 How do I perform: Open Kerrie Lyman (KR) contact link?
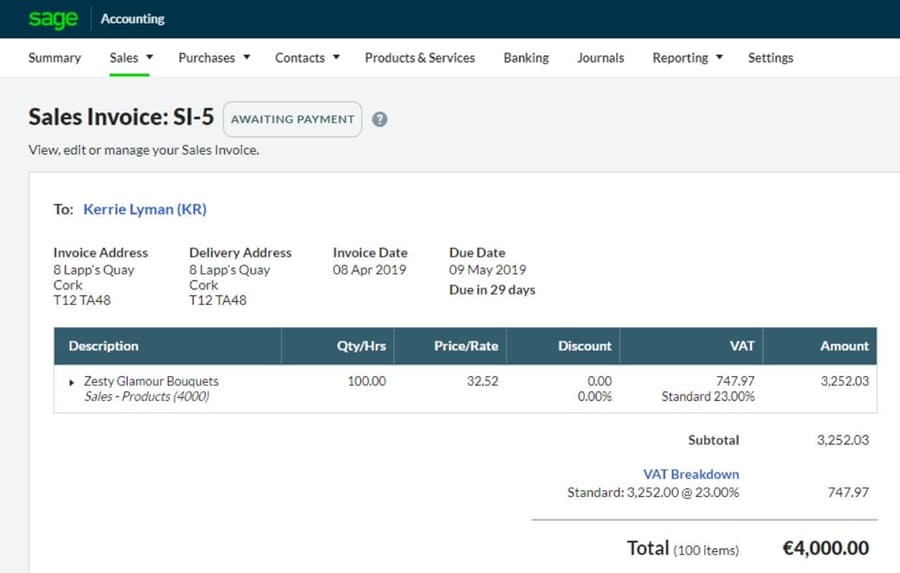click(x=144, y=209)
